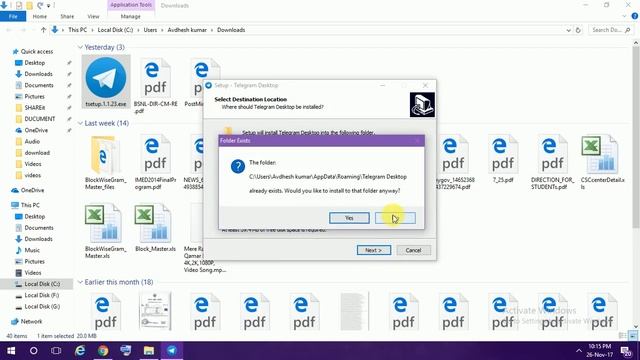Collapse the Last week (14) group
Screen dimensions: 640x360
pyautogui.click(x=80, y=123)
